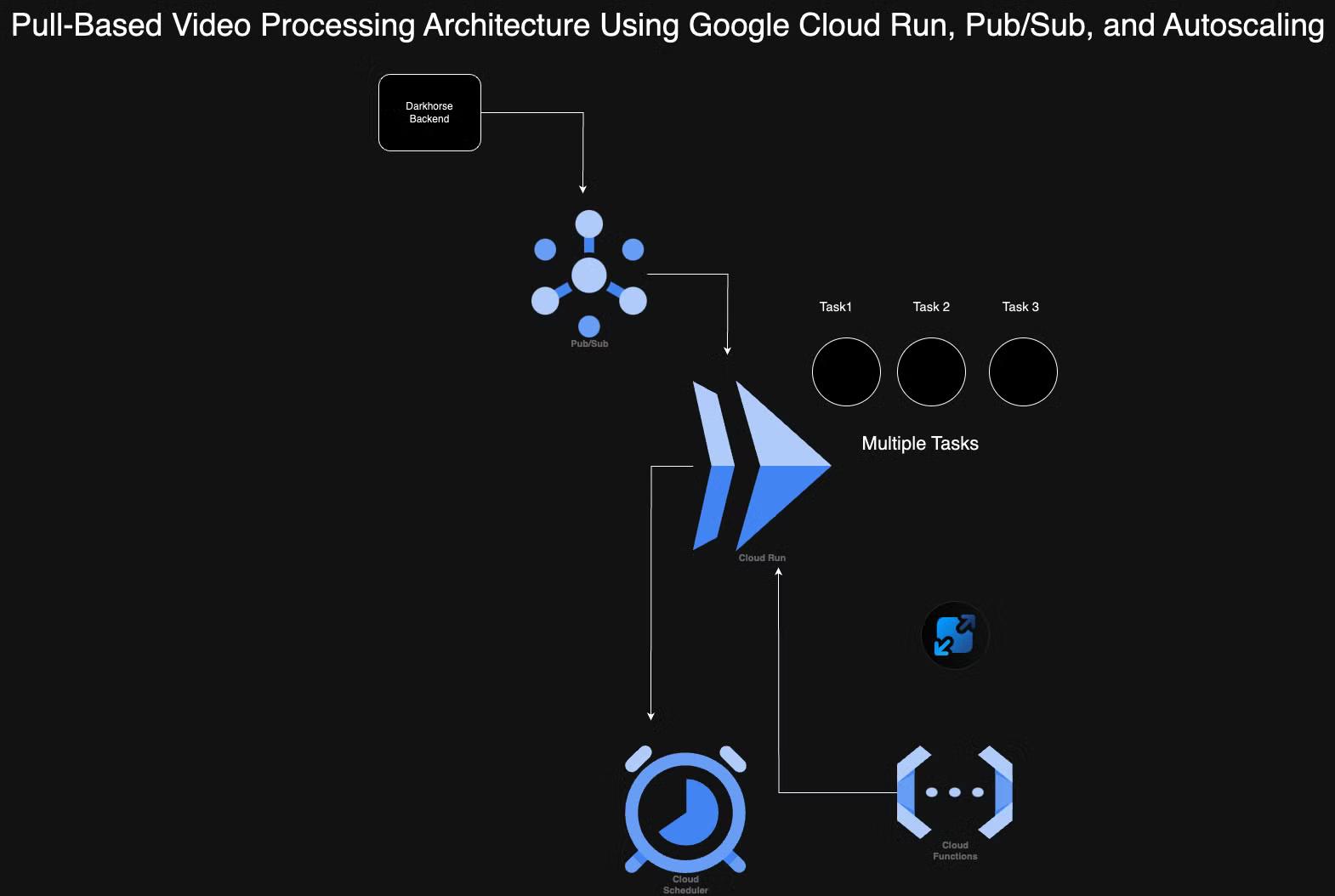
Task: Click the Multiple Tasks text
Action: pyautogui.click(x=920, y=443)
